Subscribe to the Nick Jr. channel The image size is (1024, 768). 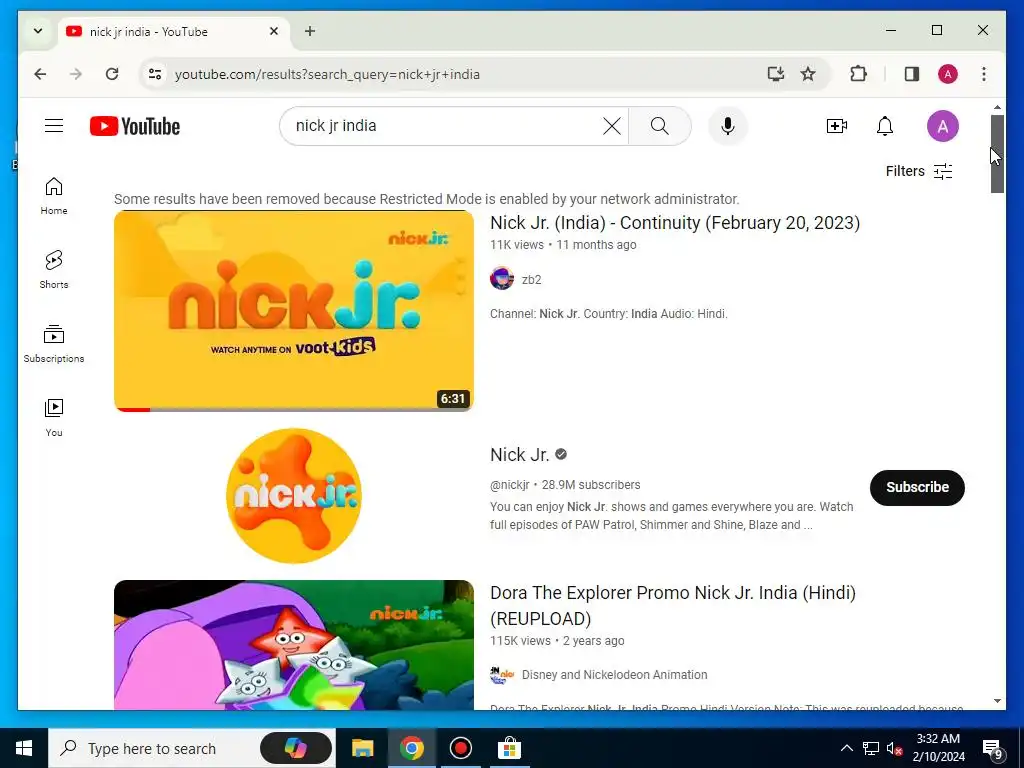tap(917, 487)
